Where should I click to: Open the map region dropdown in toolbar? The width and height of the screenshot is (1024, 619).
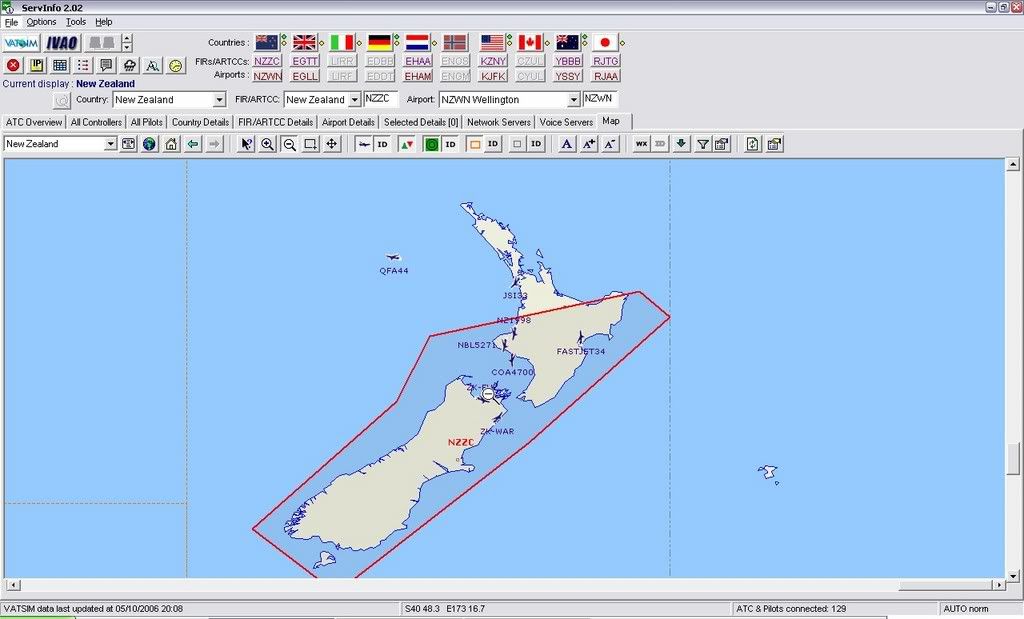click(110, 144)
